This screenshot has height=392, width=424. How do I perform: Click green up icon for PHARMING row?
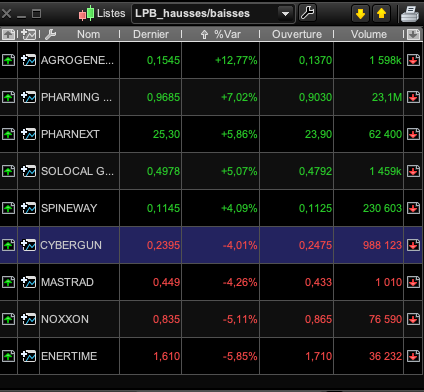click(9, 97)
